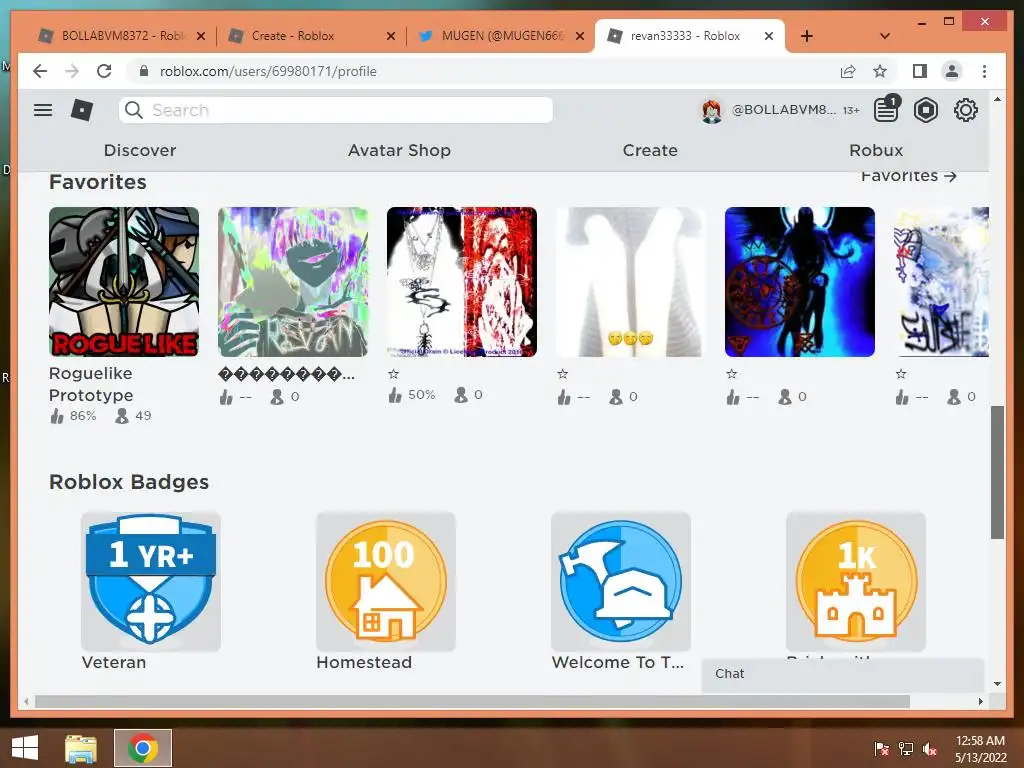The image size is (1024, 768).
Task: Close the MUGEN Twitter tab
Action: click(x=579, y=36)
